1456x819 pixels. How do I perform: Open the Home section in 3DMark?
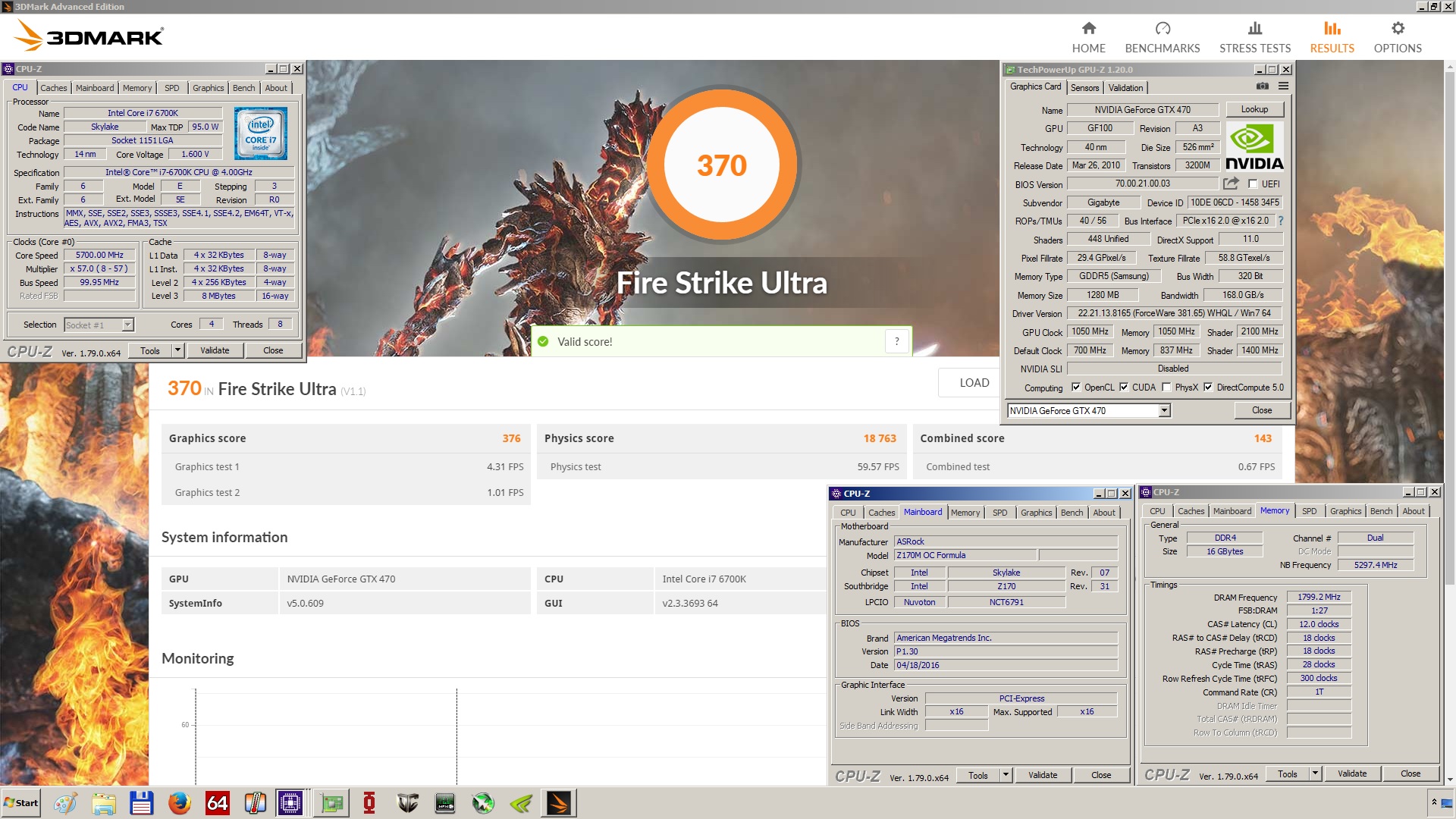[1088, 37]
